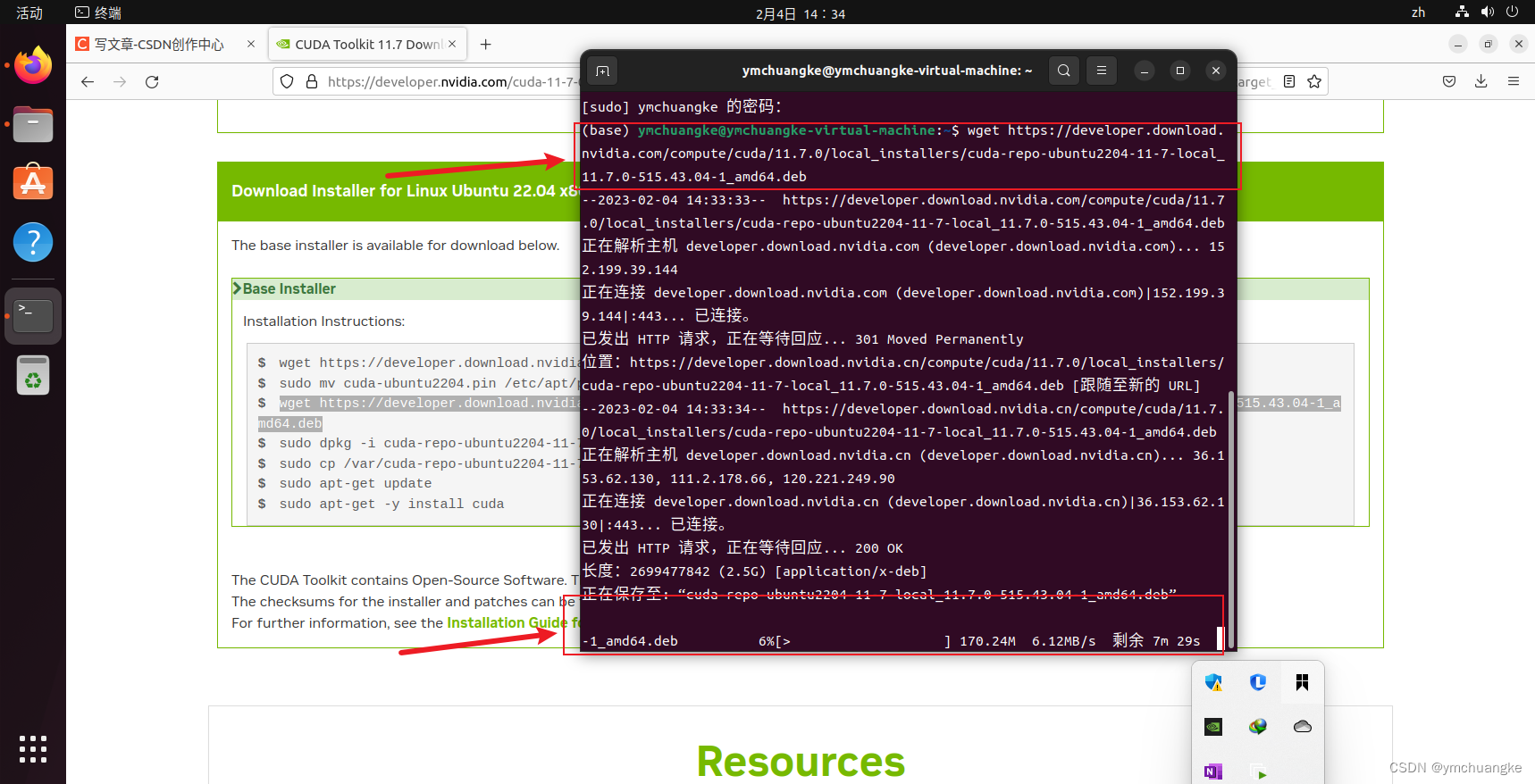Viewport: 1535px width, 784px height.
Task: Open the Firefox hamburger menu
Action: 1514,81
